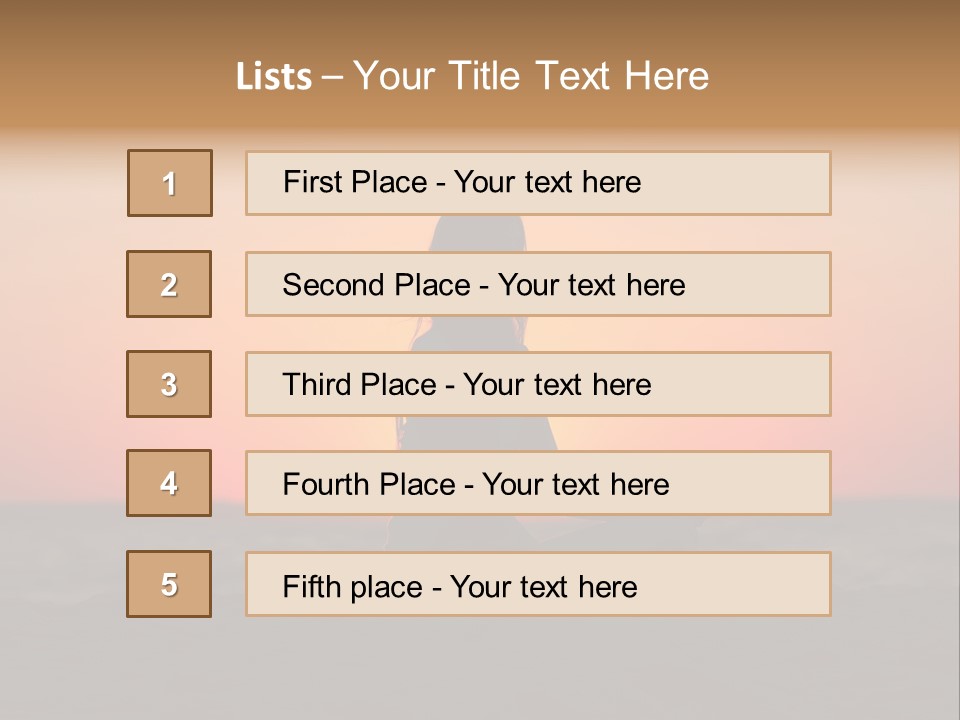Click the number 5 box
The image size is (960, 720).
169,584
